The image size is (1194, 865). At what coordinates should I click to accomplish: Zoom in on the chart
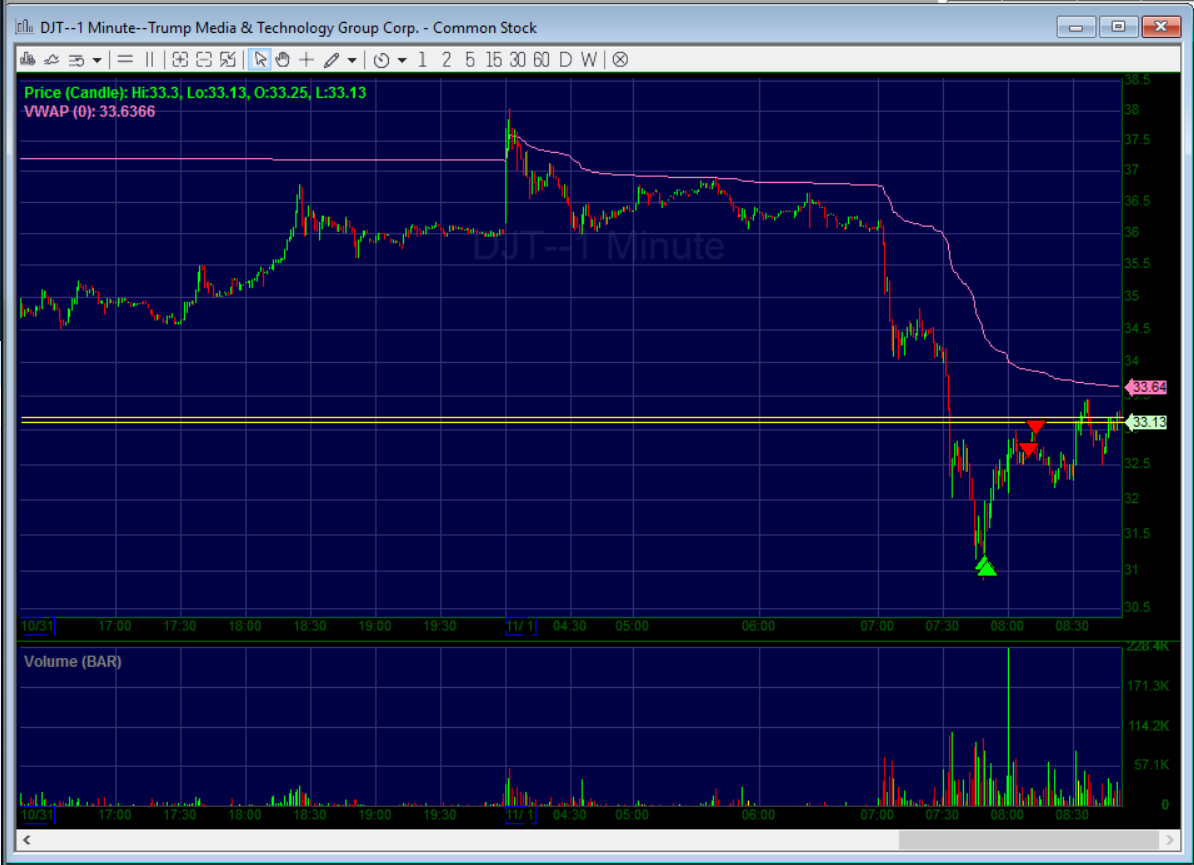click(180, 59)
